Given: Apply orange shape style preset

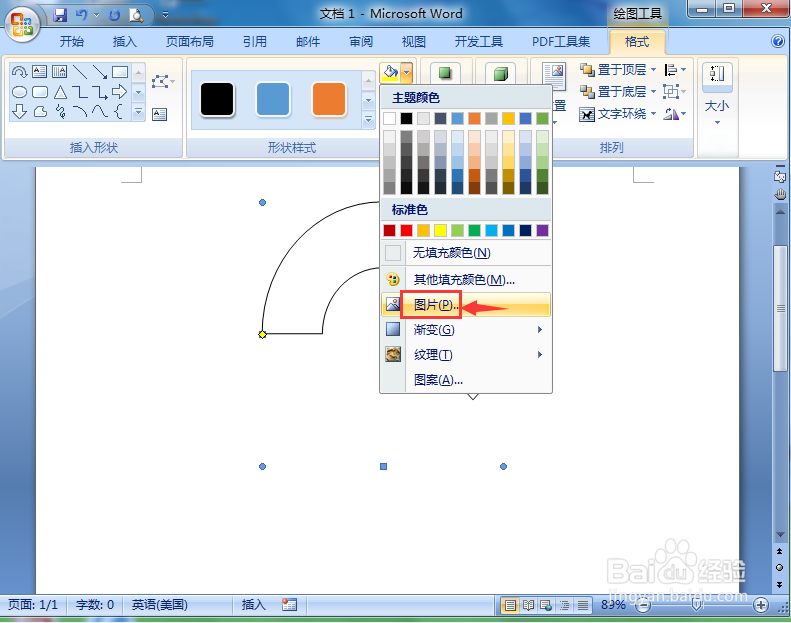Looking at the screenshot, I should click(329, 100).
